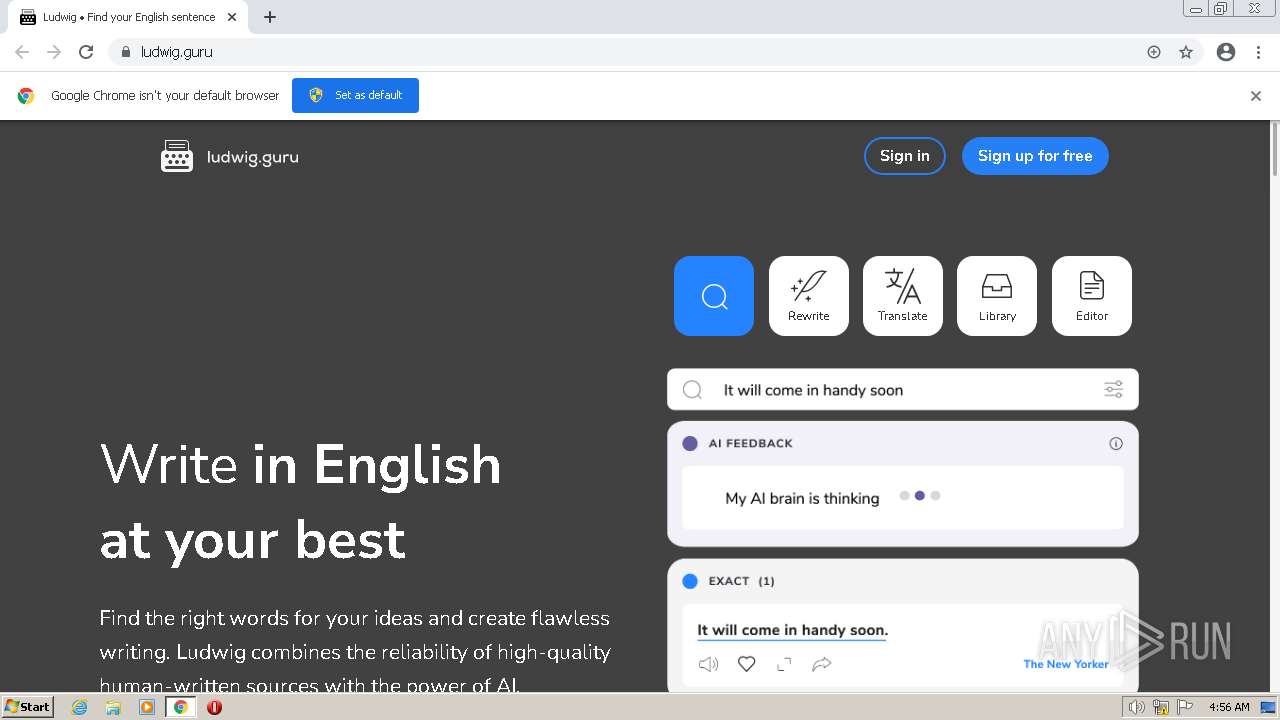Open File Explorer from taskbar

coord(113,707)
